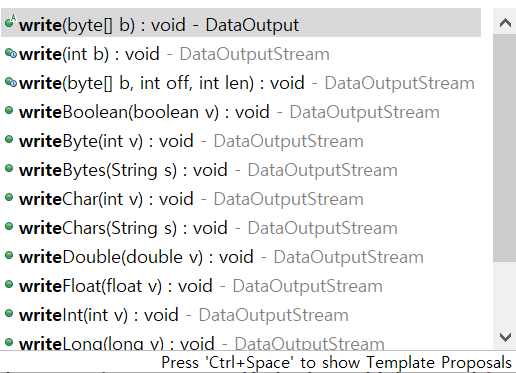Click the green method icon next to writeChar
This screenshot has width=516, height=373.
tap(9, 197)
